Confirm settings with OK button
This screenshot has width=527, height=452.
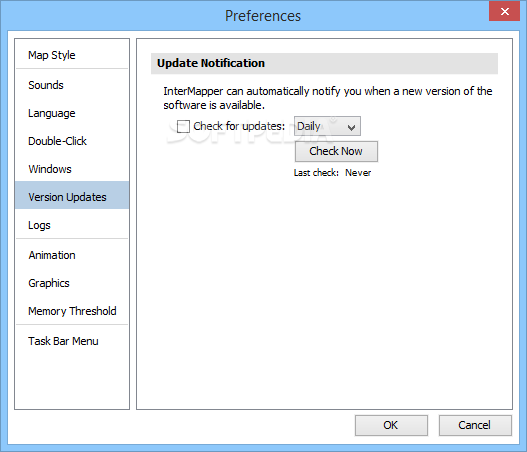[391, 425]
